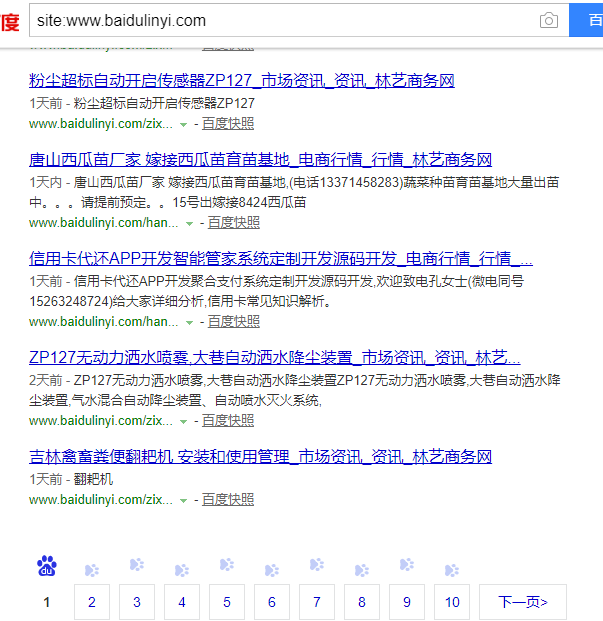Go to results page 10

coord(452,602)
